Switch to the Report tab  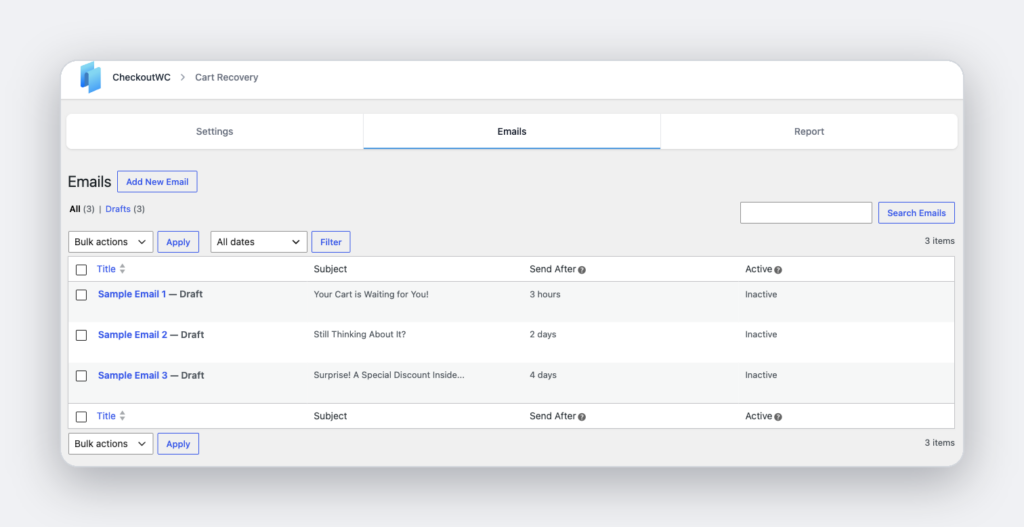(809, 131)
